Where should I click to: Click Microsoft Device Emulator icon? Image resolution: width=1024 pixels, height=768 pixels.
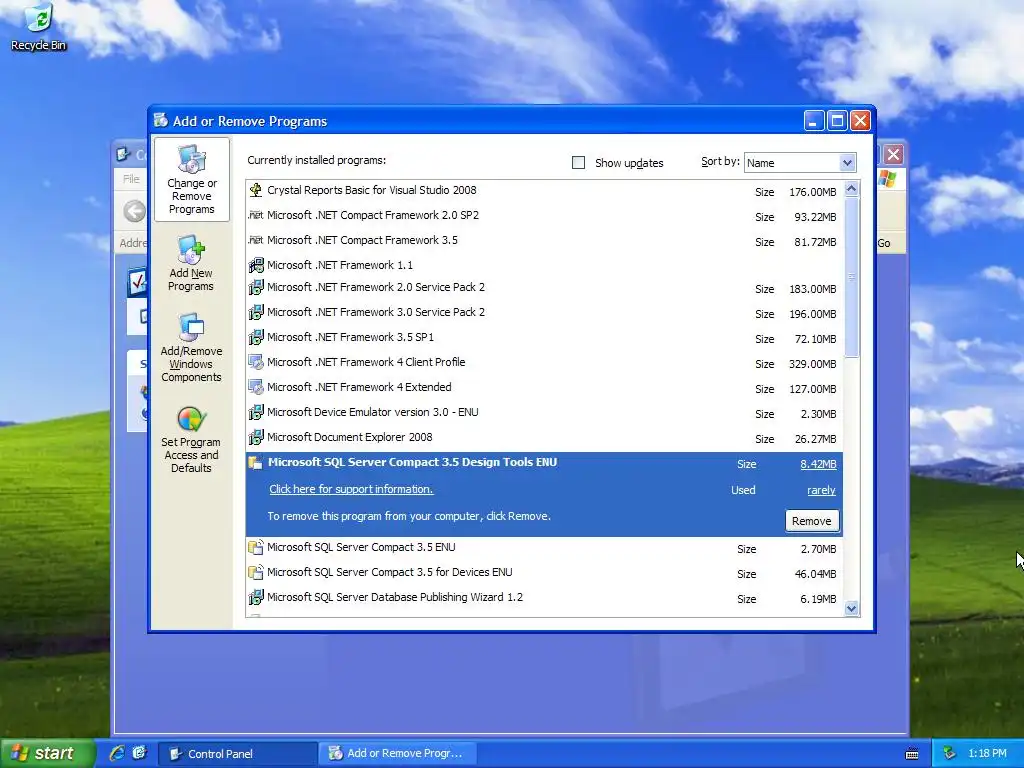point(256,412)
